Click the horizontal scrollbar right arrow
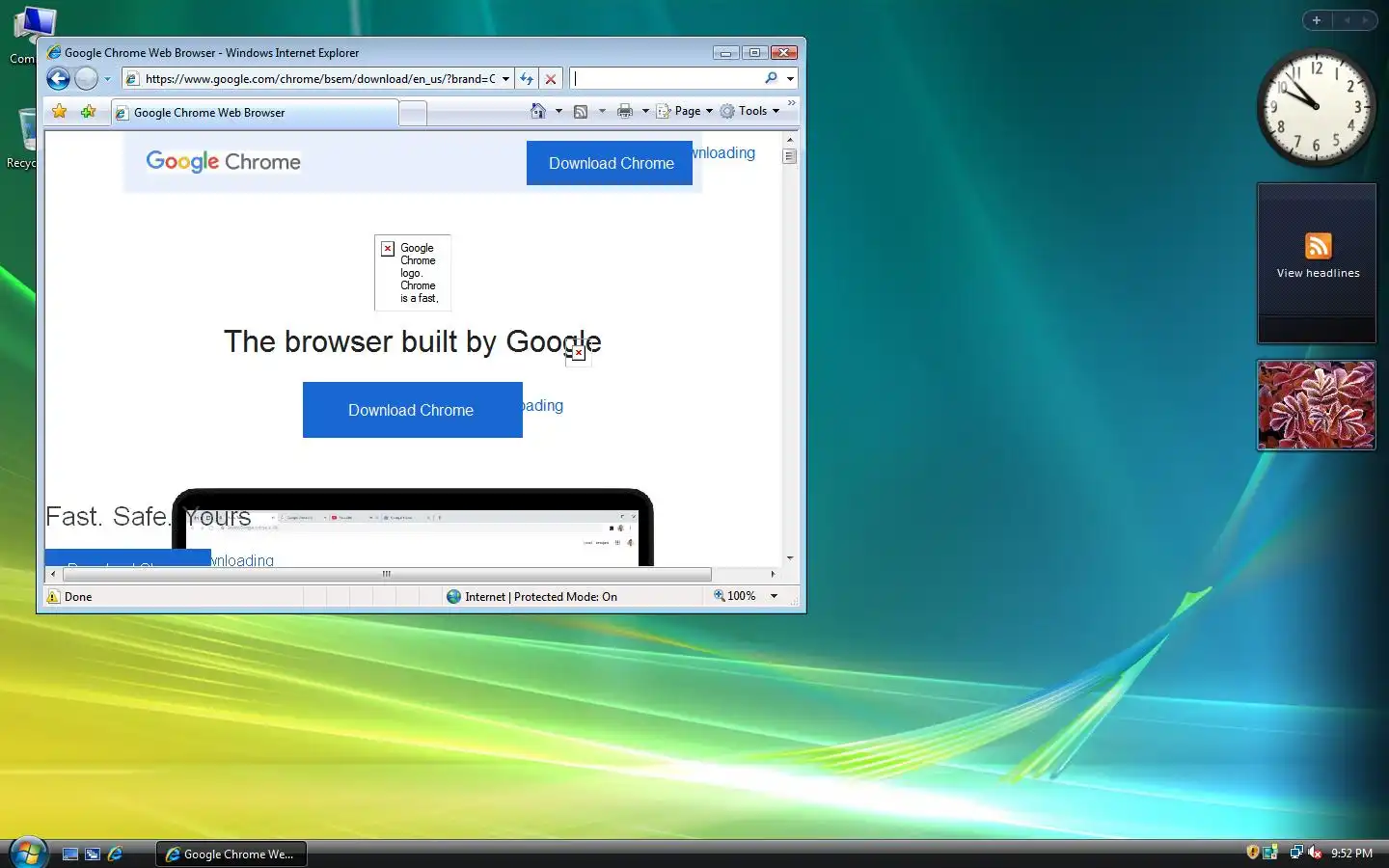This screenshot has width=1389, height=868. click(x=773, y=574)
